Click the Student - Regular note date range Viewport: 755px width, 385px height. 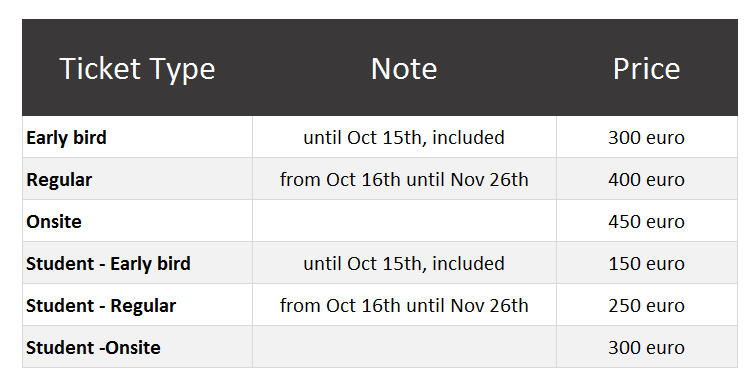pos(404,306)
